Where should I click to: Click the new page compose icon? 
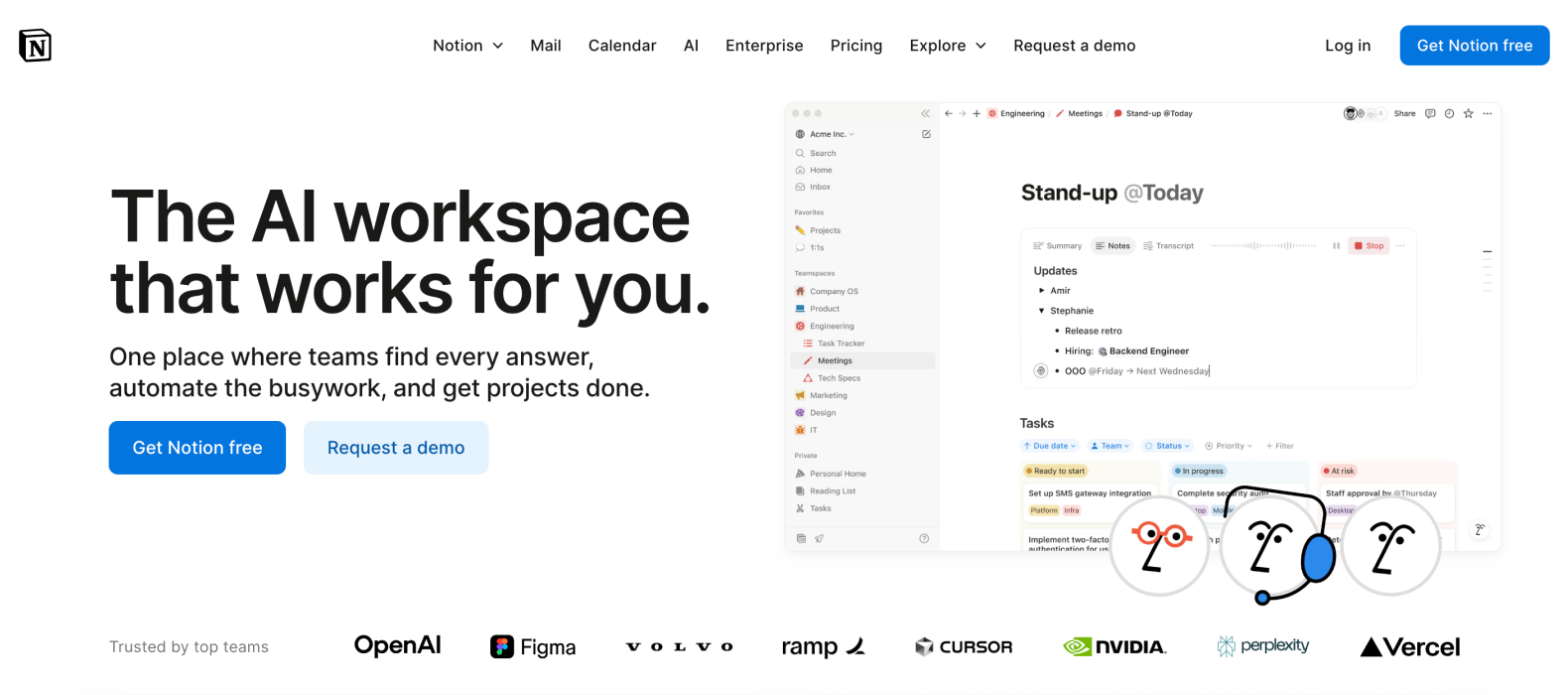926,134
